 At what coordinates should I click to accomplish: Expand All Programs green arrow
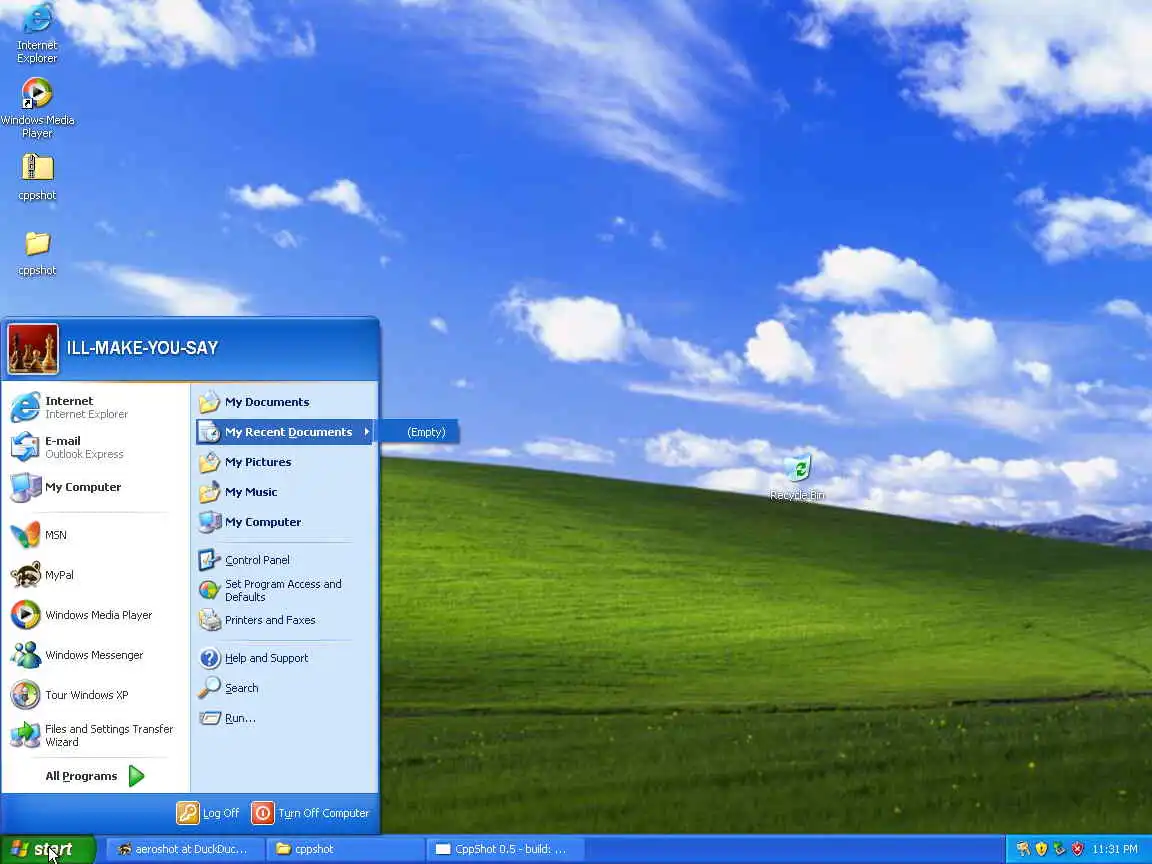pyautogui.click(x=137, y=776)
